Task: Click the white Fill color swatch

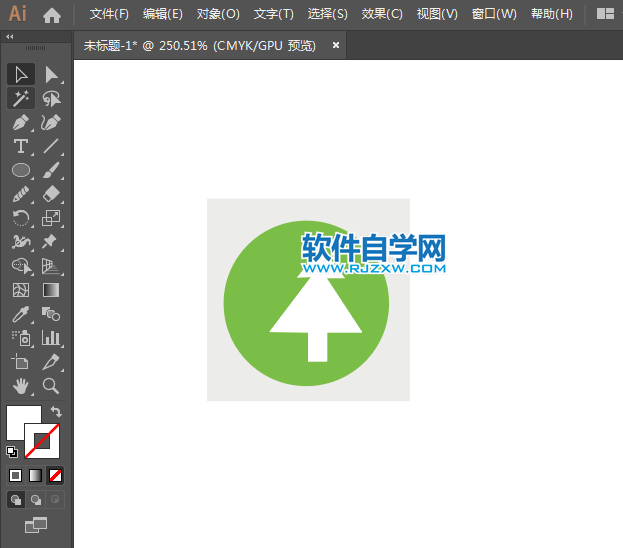Action: (17, 417)
